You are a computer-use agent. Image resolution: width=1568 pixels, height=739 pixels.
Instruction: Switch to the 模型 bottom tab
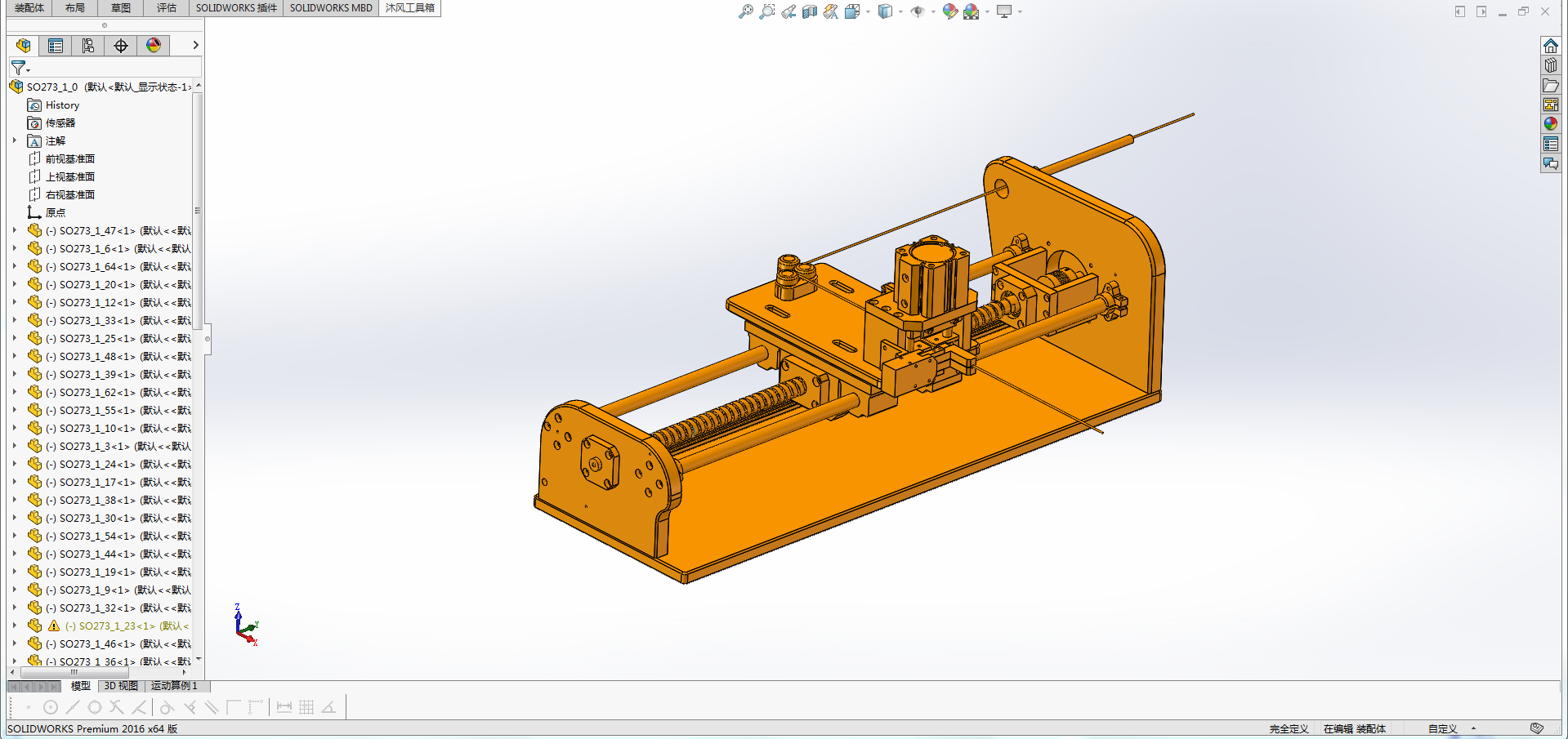pos(80,686)
